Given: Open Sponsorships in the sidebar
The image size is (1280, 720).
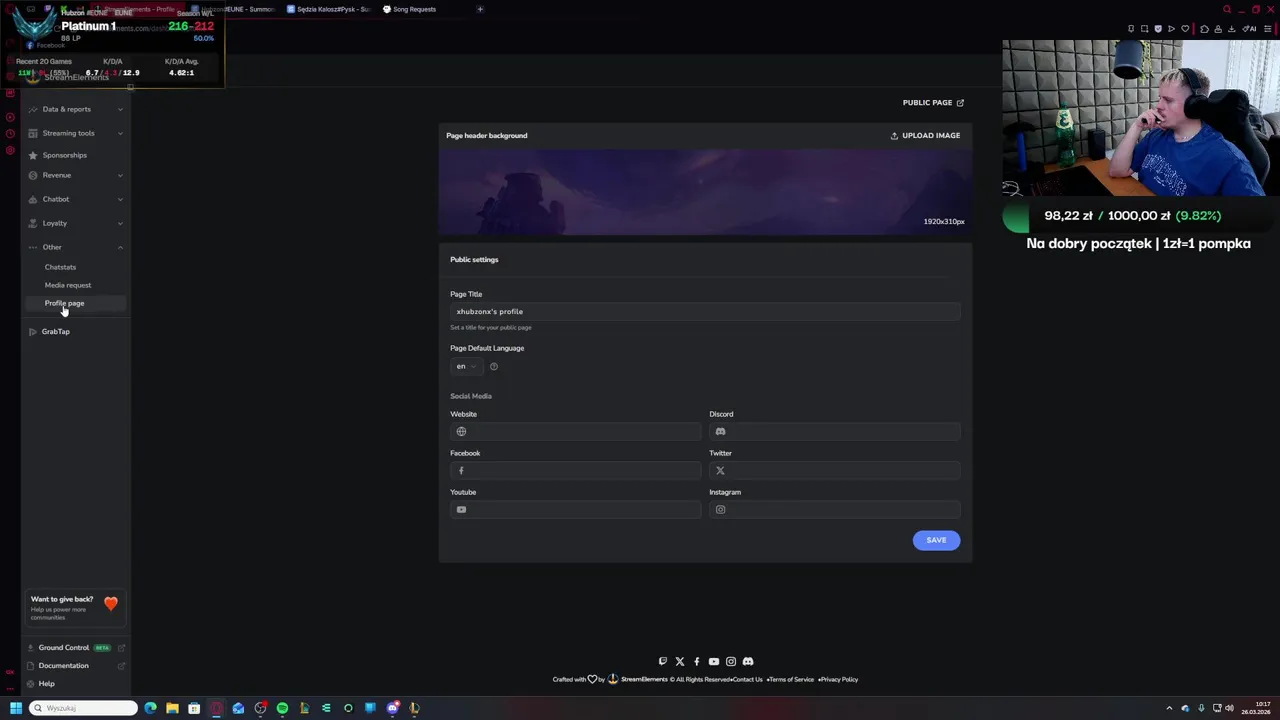Looking at the screenshot, I should (64, 155).
